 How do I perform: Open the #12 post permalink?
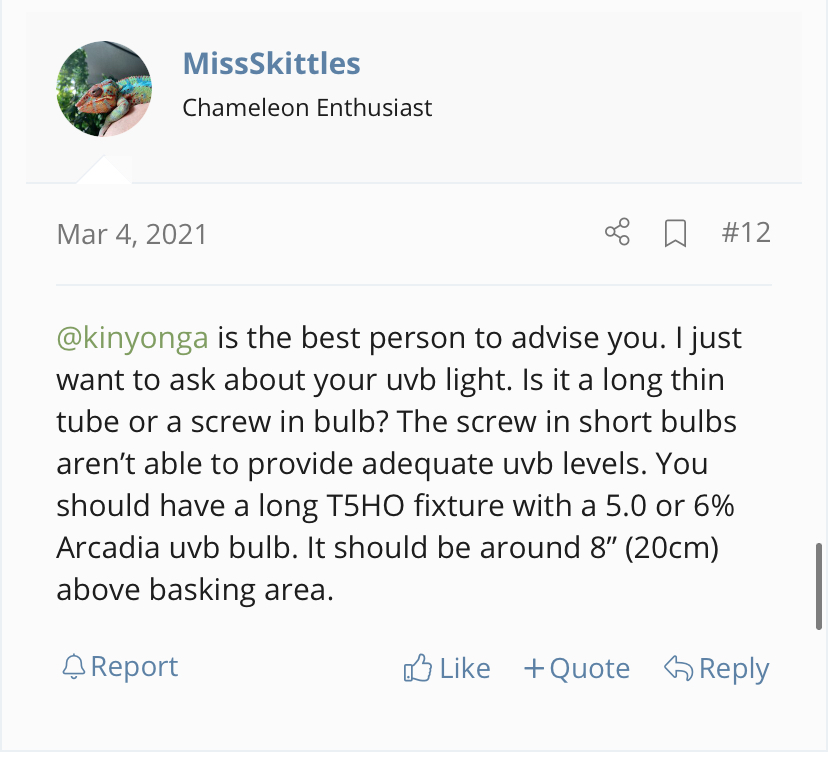click(x=745, y=233)
